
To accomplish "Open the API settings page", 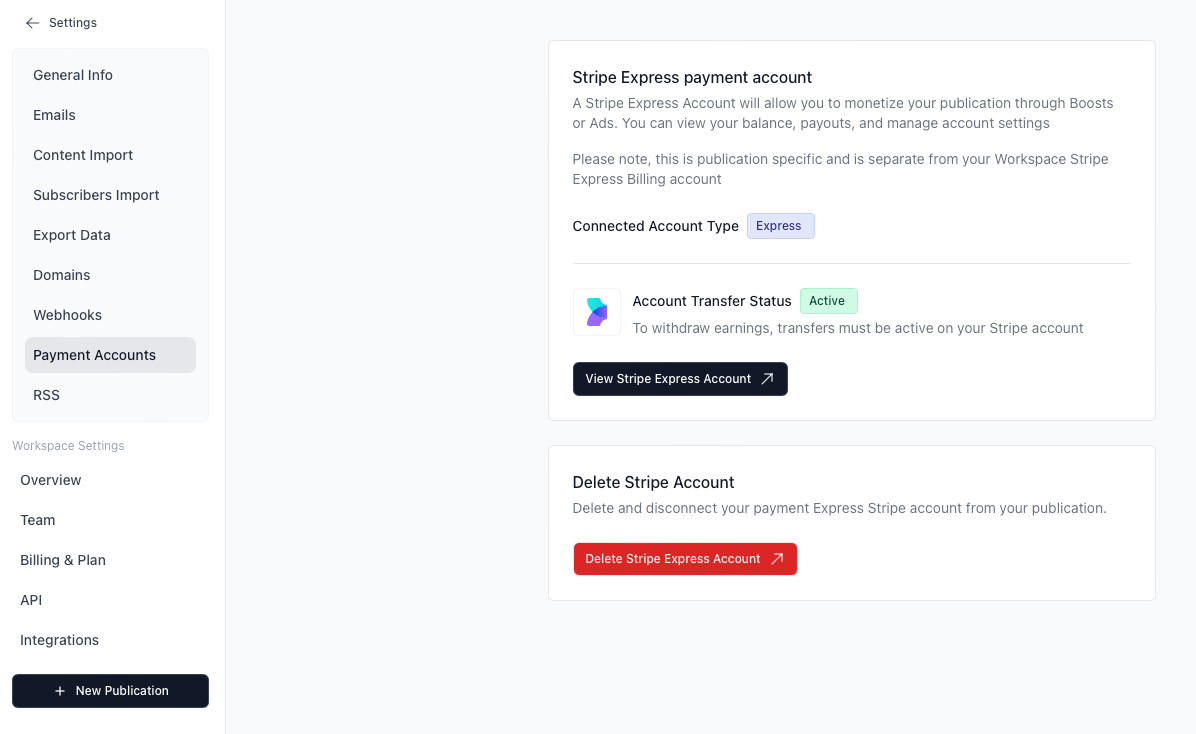I will tap(31, 600).
